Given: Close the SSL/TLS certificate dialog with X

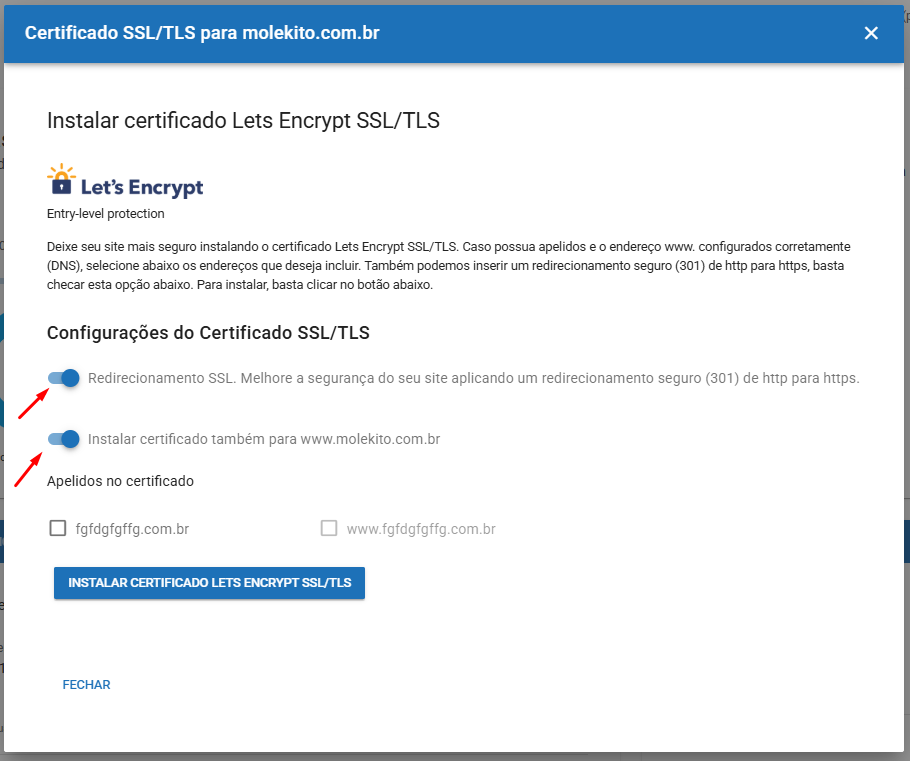Looking at the screenshot, I should pyautogui.click(x=871, y=33).
